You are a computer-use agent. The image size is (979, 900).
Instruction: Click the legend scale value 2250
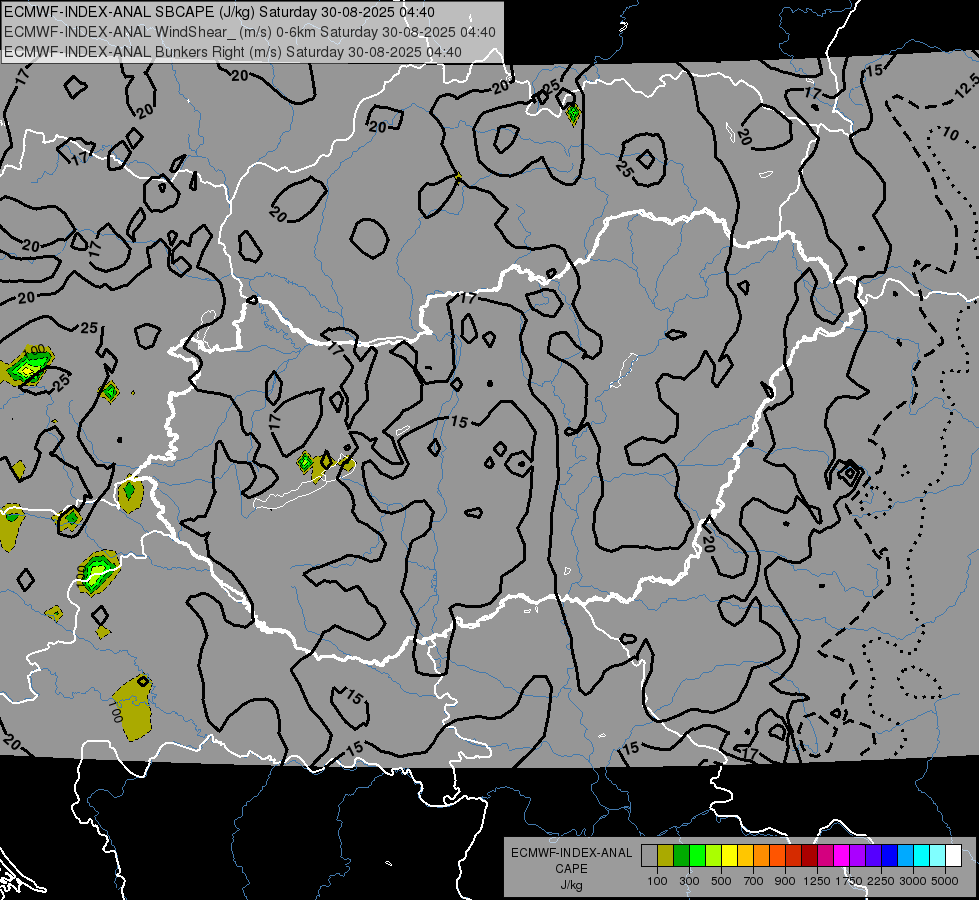pyautogui.click(x=881, y=881)
